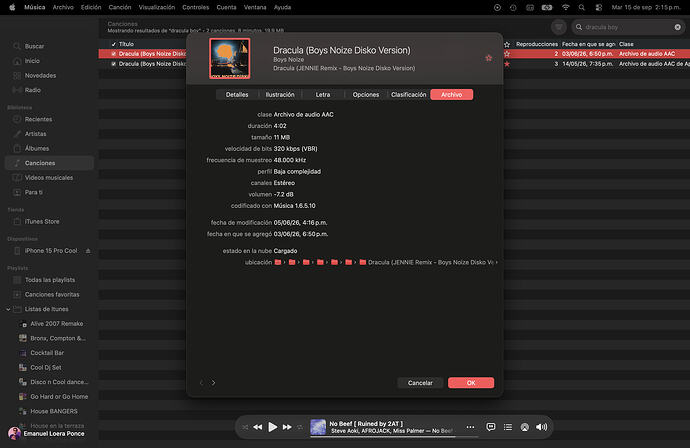Screen dimensions: 690x448
Task: Open the three-dot more options in player
Action: [470, 427]
